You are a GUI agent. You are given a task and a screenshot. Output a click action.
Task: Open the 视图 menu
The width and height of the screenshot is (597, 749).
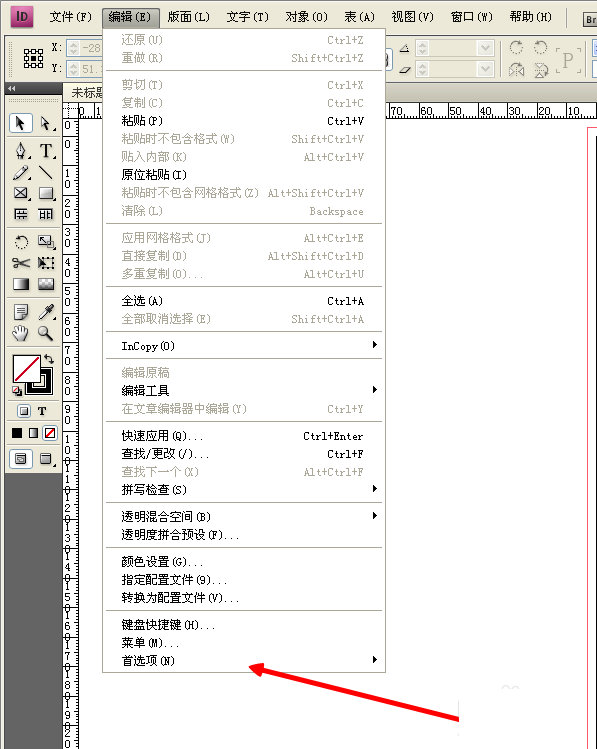[x=413, y=17]
